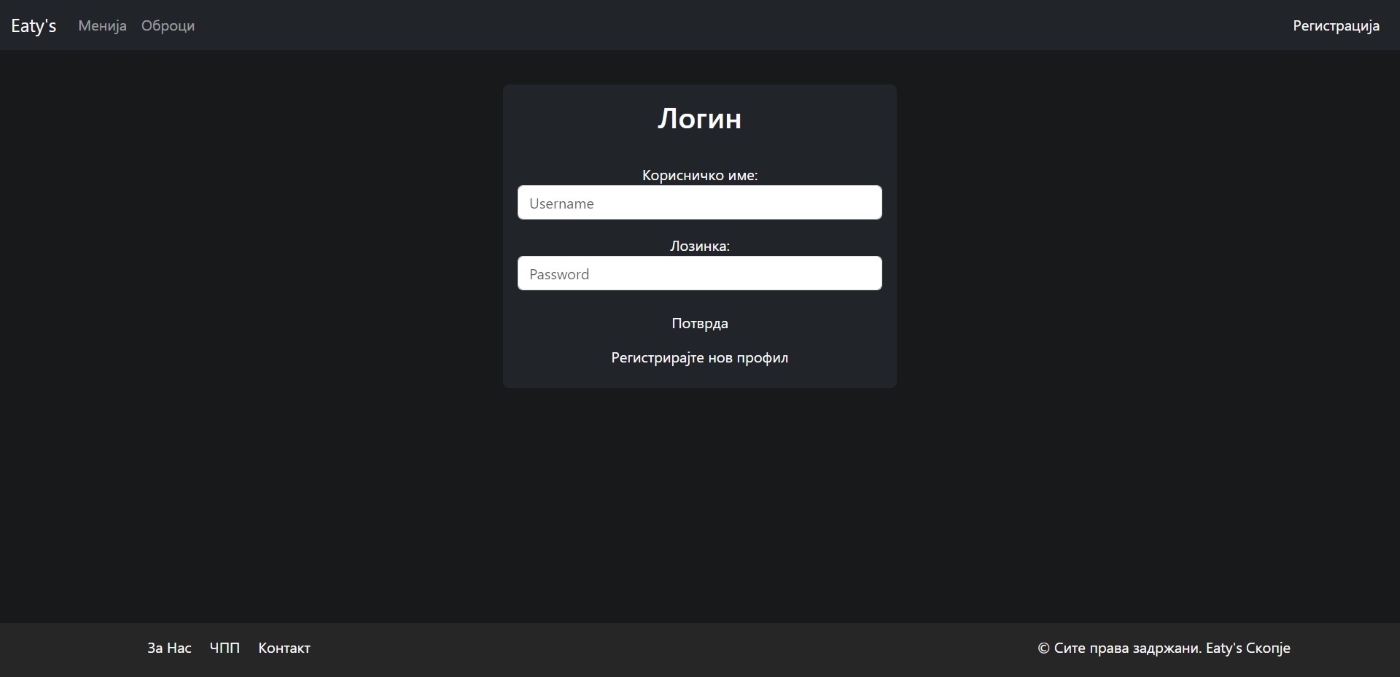Open the Менија navigation item

click(x=102, y=25)
